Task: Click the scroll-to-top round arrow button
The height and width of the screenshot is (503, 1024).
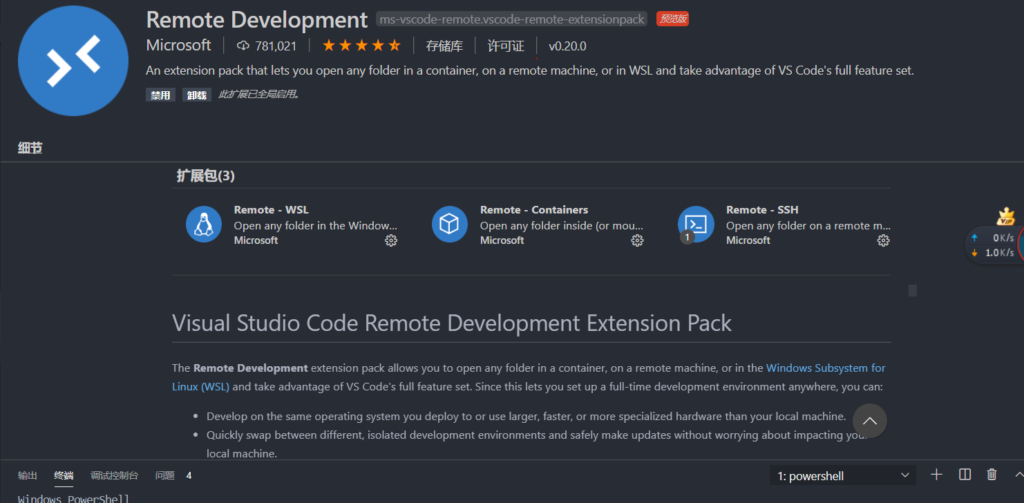Action: click(870, 421)
